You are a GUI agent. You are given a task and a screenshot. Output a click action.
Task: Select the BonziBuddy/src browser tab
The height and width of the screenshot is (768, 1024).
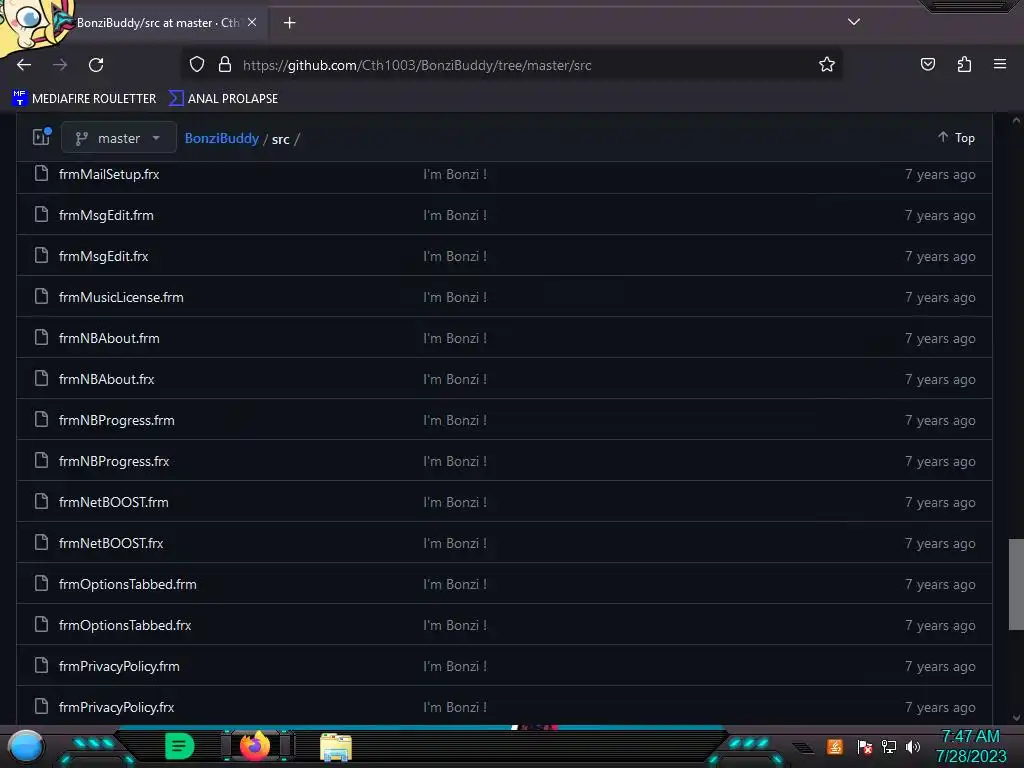157,23
